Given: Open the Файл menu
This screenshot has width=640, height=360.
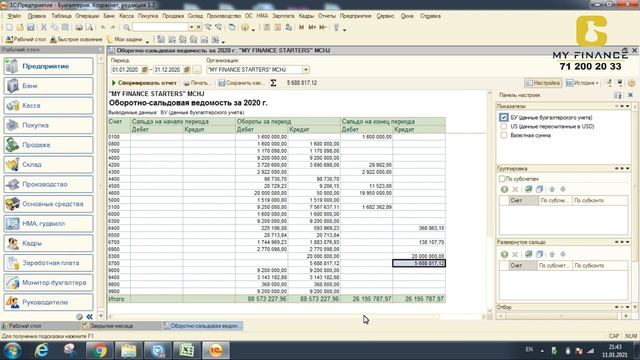Looking at the screenshot, I should (14, 16).
